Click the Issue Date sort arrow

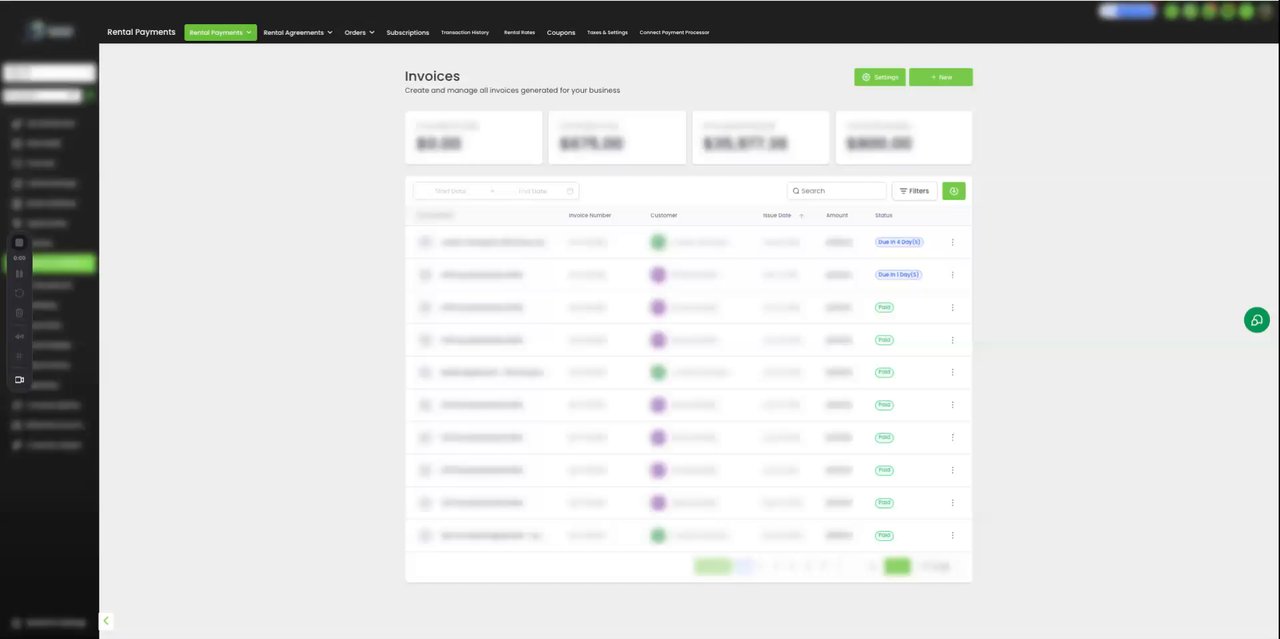[x=801, y=216]
